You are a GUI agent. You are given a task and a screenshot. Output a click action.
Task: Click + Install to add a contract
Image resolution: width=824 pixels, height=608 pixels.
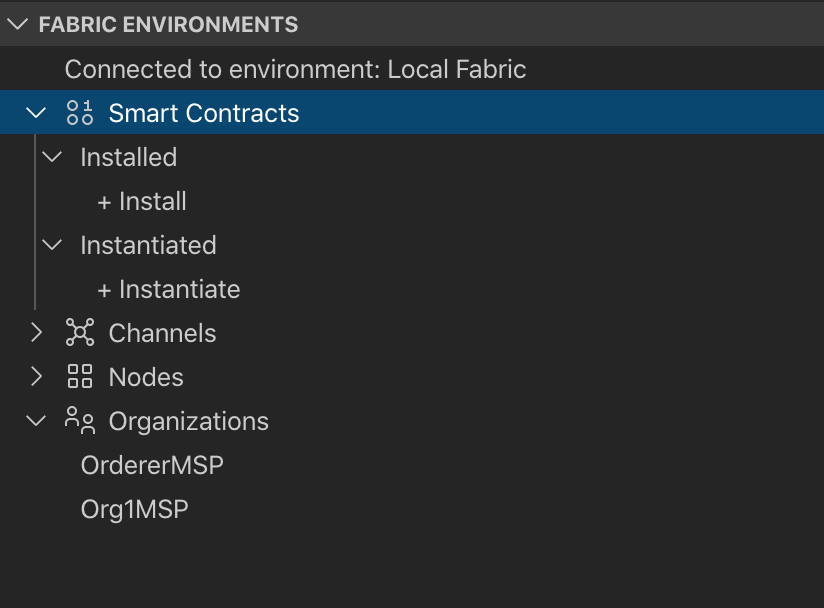(142, 201)
